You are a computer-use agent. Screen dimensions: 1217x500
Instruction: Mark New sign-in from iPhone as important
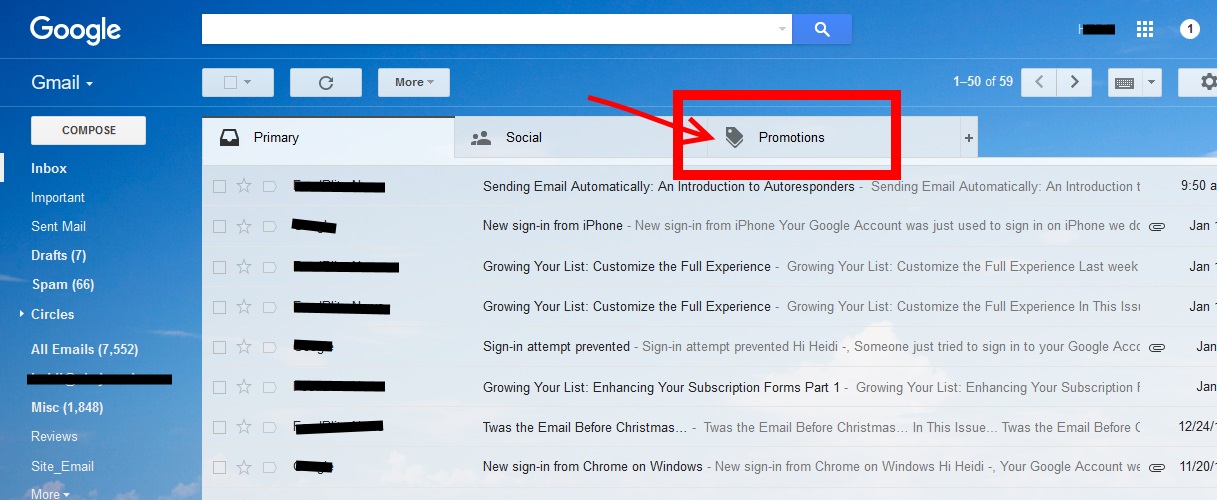[269, 226]
